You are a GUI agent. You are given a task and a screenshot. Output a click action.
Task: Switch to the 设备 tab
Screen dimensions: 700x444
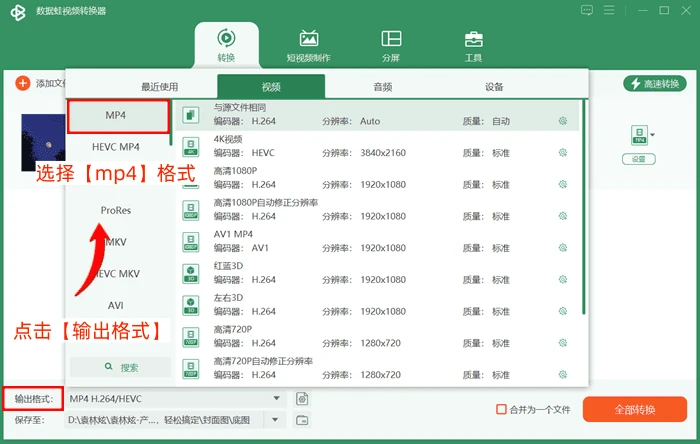coord(494,87)
